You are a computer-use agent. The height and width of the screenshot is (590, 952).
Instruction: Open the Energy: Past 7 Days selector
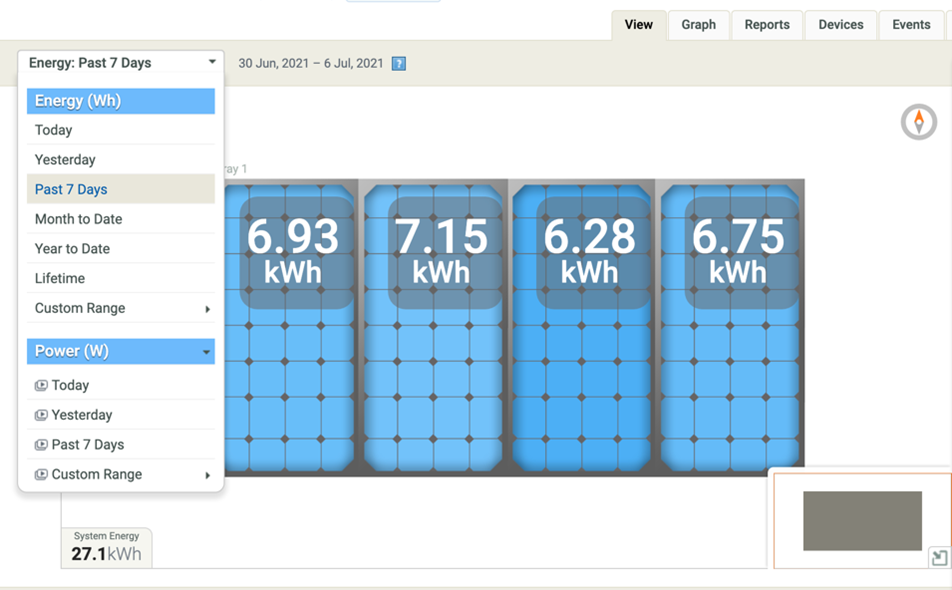(x=120, y=62)
